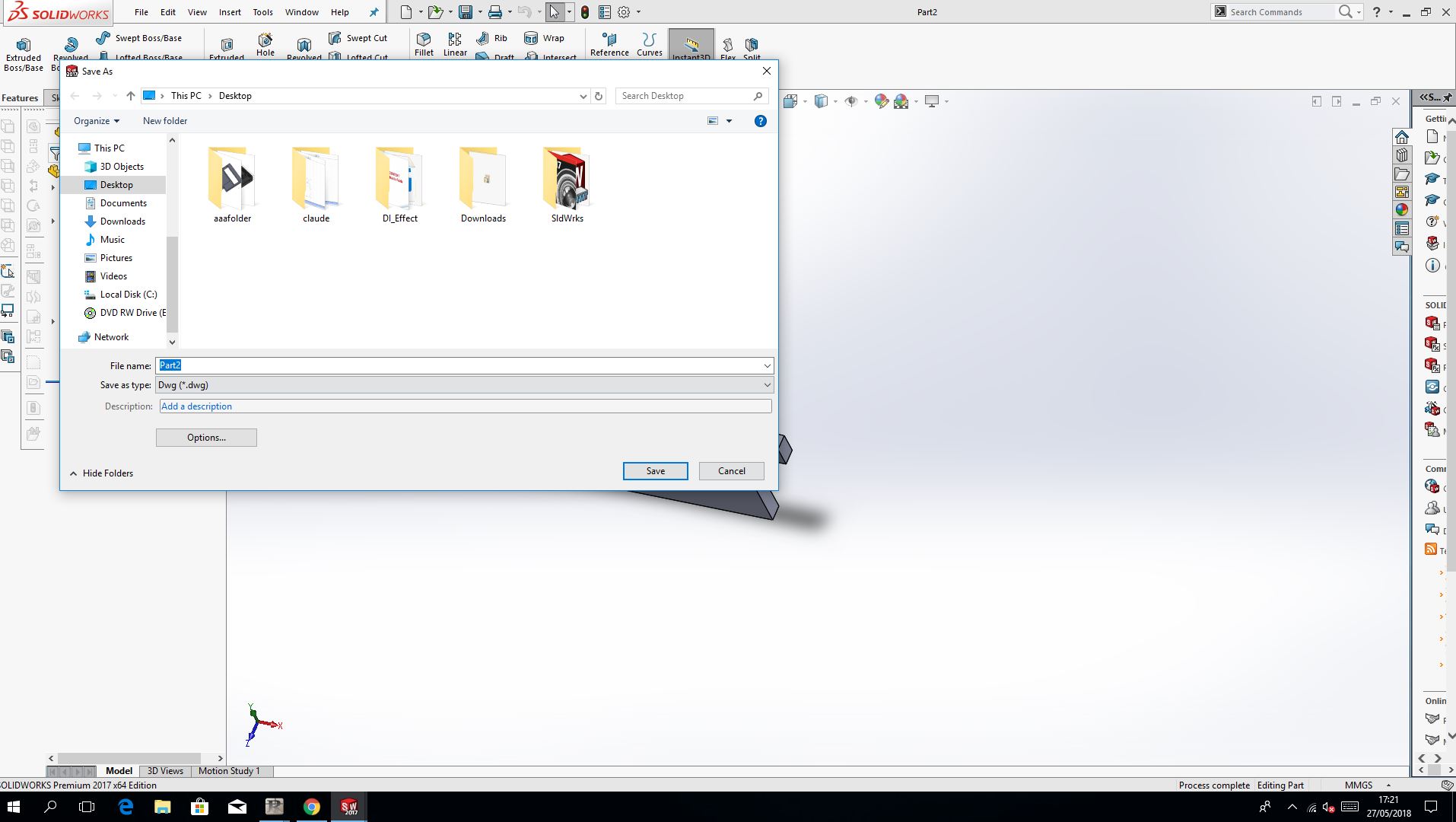Click the Print toolbar icon
This screenshot has height=822, width=1456.
(495, 12)
